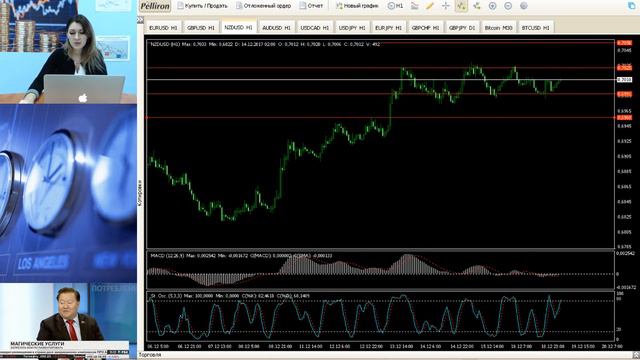Open the Отложенный ордер dialog
The width and height of the screenshot is (640, 360).
pos(264,6)
